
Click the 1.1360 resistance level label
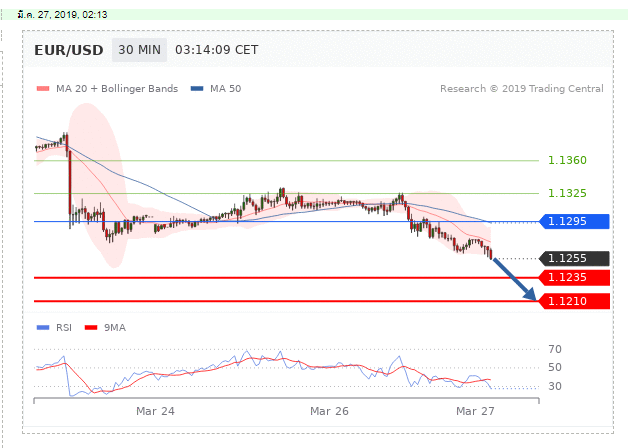click(x=567, y=160)
